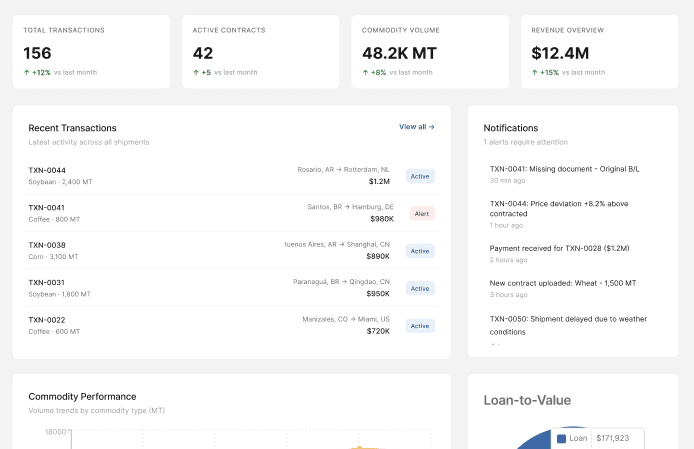The height and width of the screenshot is (449, 694).
Task: Select transaction ID TXN-0038
Action: pyautogui.click(x=47, y=245)
